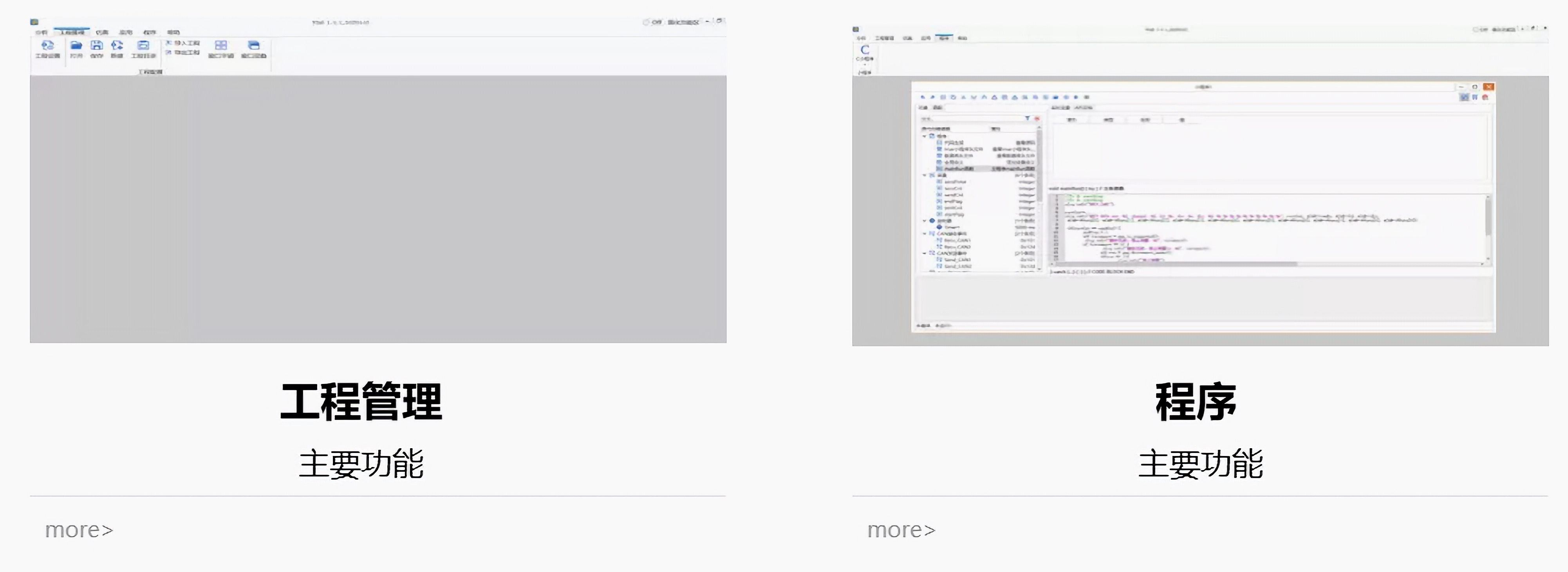Click the four-square window tile icon

[221, 46]
